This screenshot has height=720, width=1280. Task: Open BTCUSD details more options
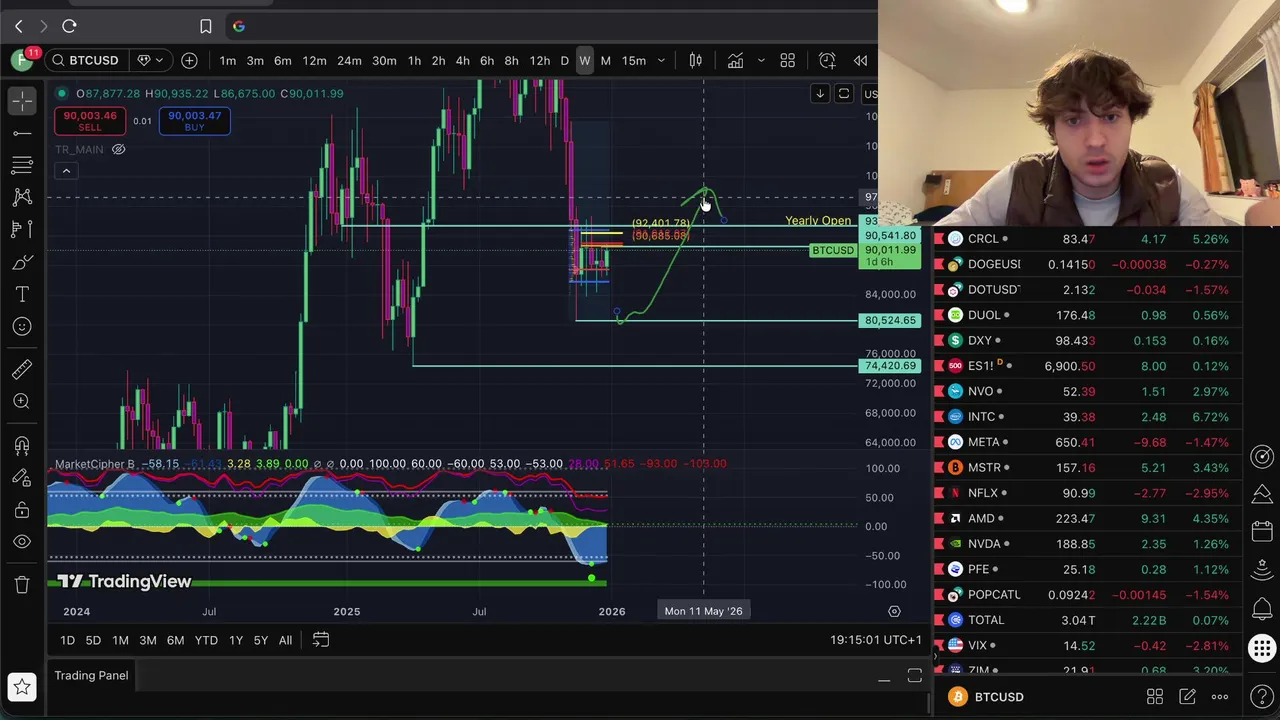[x=1220, y=697]
